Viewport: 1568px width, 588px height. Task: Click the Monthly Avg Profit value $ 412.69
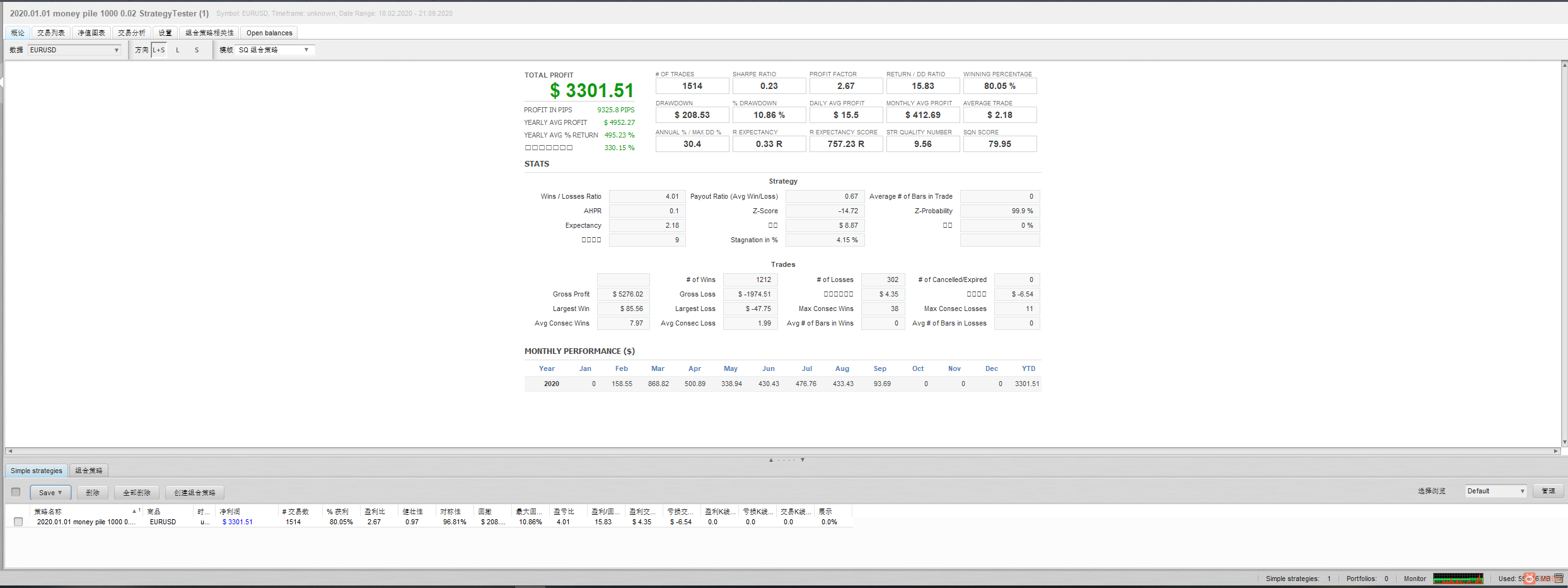pyautogui.click(x=923, y=115)
